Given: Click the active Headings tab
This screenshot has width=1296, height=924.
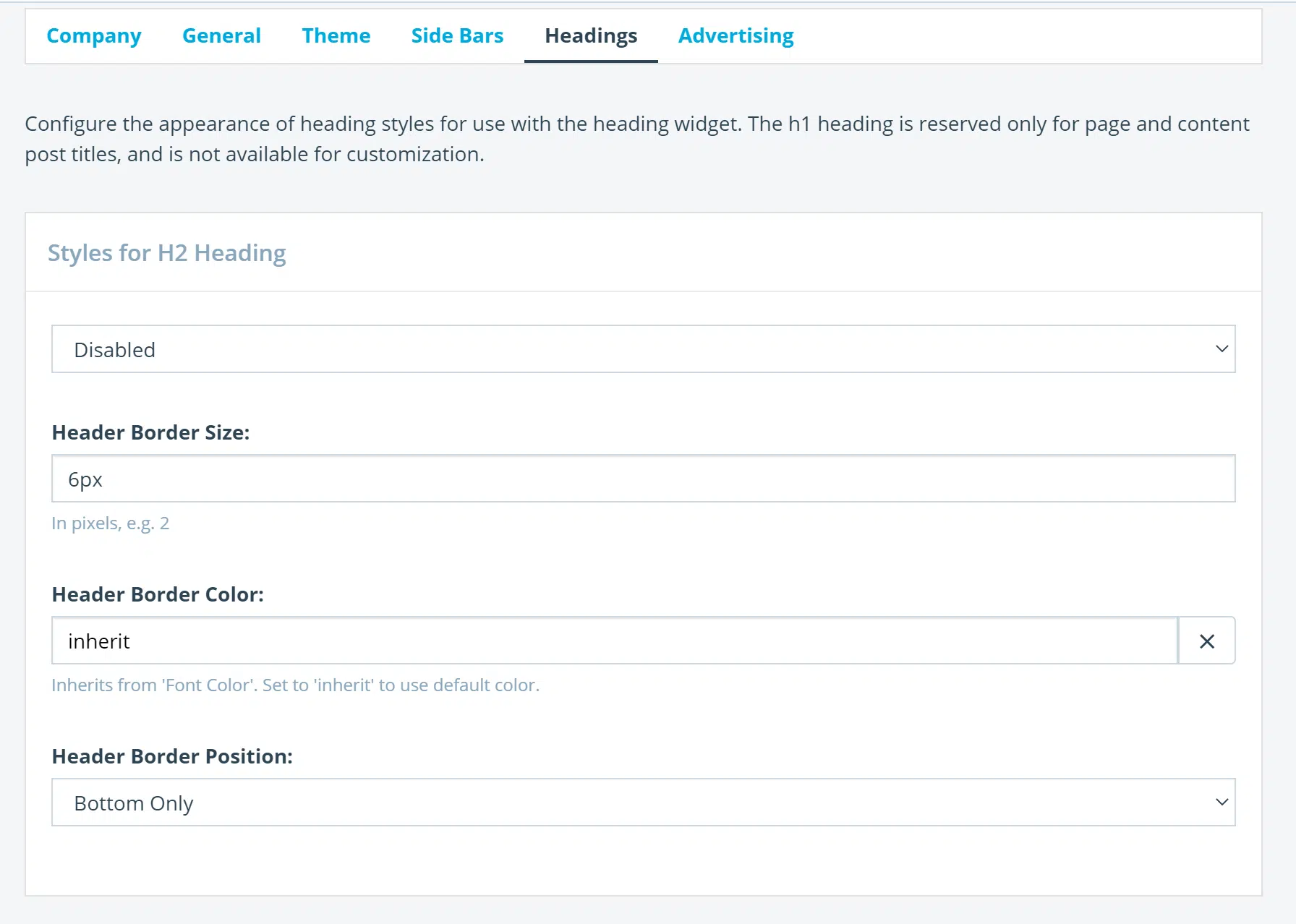Looking at the screenshot, I should (590, 35).
